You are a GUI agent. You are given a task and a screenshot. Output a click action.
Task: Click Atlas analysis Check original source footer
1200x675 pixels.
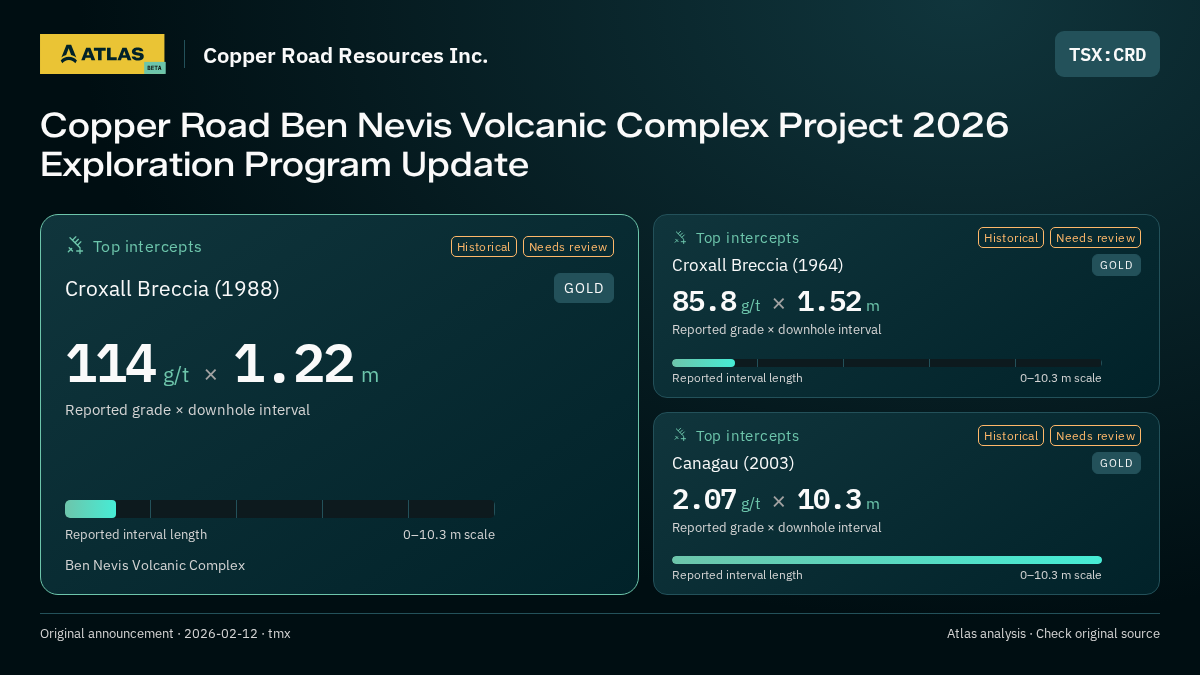click(x=1053, y=634)
